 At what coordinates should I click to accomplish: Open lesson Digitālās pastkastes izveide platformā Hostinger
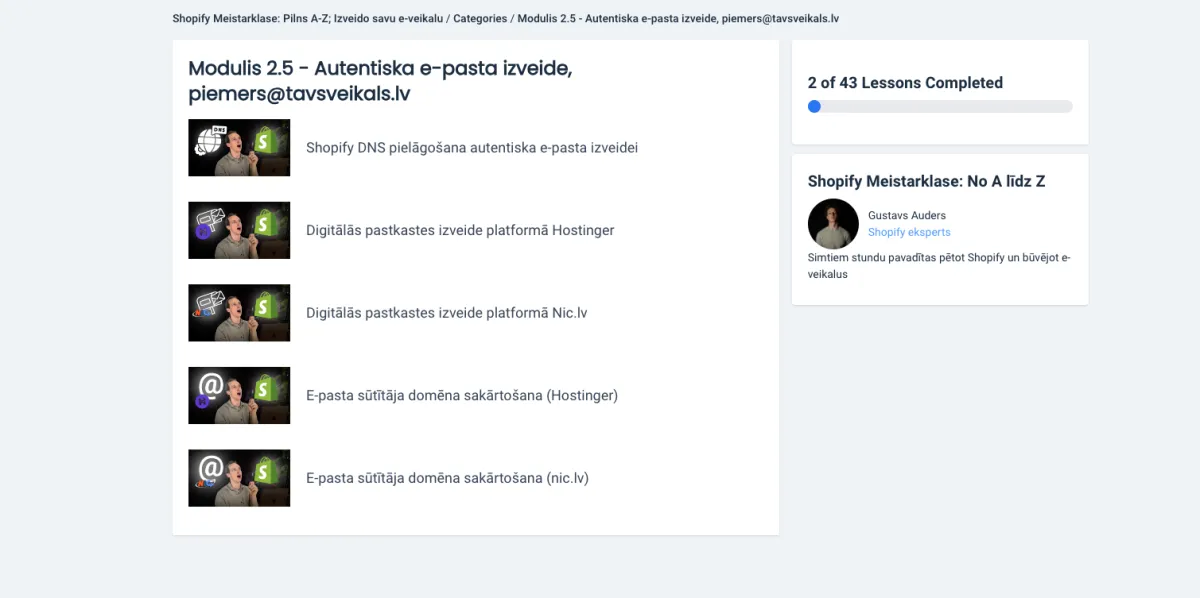pyautogui.click(x=460, y=230)
